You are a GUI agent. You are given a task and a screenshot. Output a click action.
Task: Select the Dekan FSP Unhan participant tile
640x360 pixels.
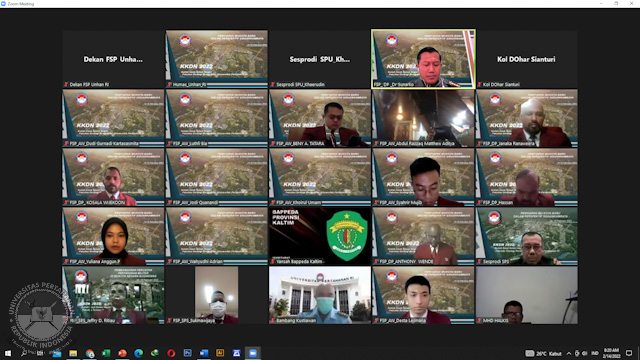click(x=113, y=59)
